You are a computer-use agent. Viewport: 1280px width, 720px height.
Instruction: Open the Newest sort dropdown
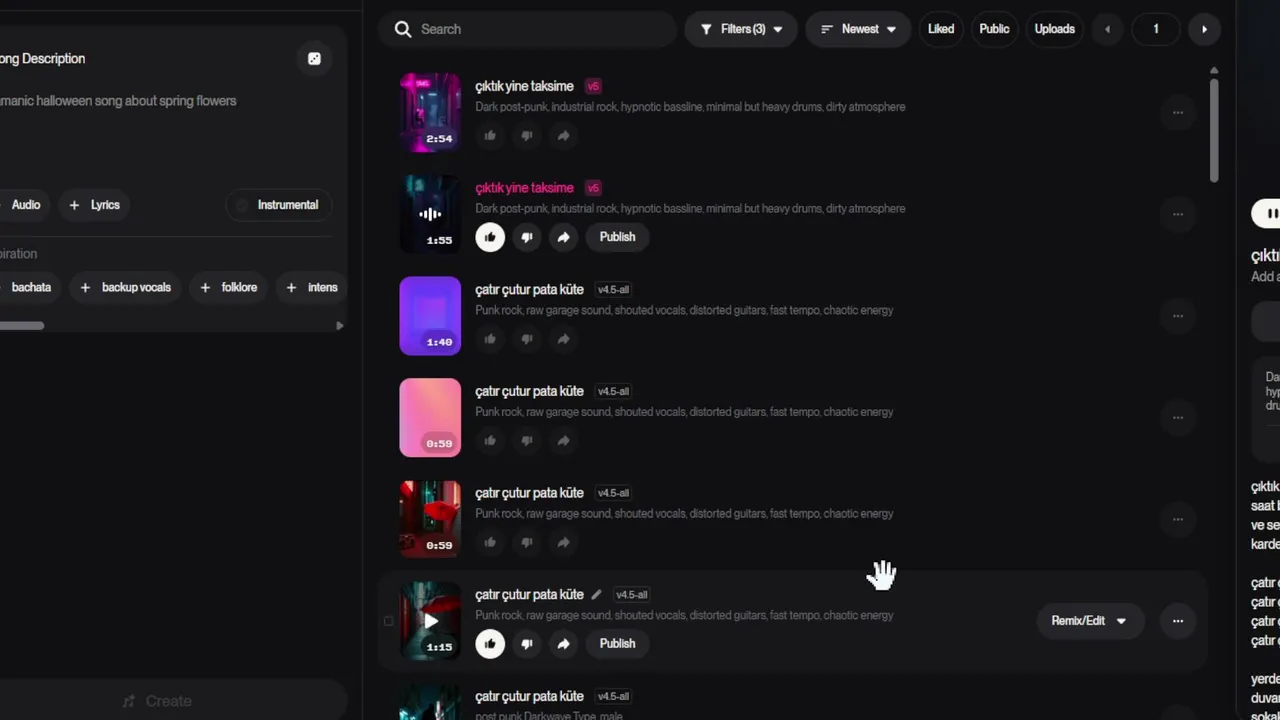[x=858, y=29]
